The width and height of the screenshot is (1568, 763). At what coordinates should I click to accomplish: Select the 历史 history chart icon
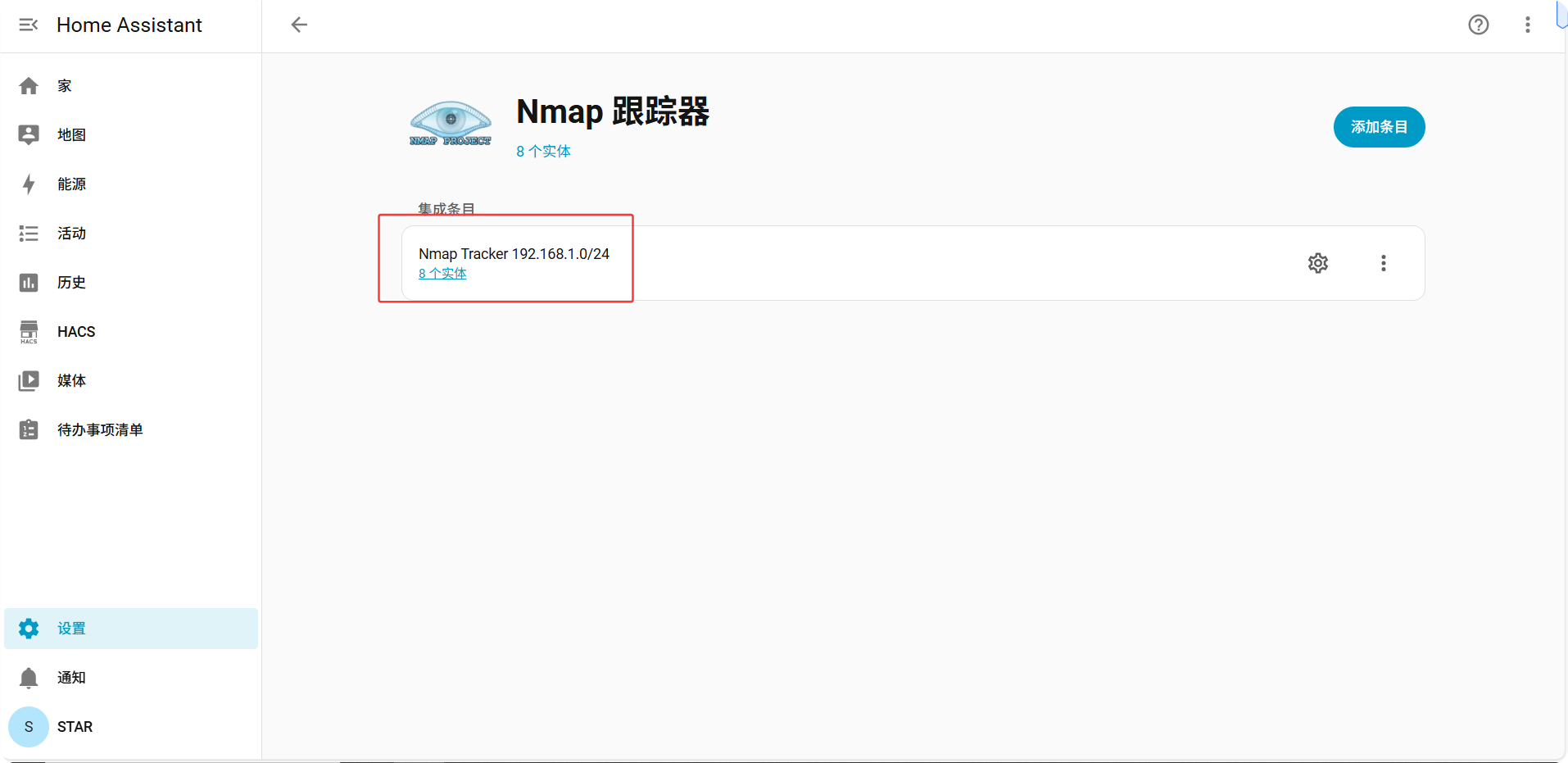[x=29, y=283]
